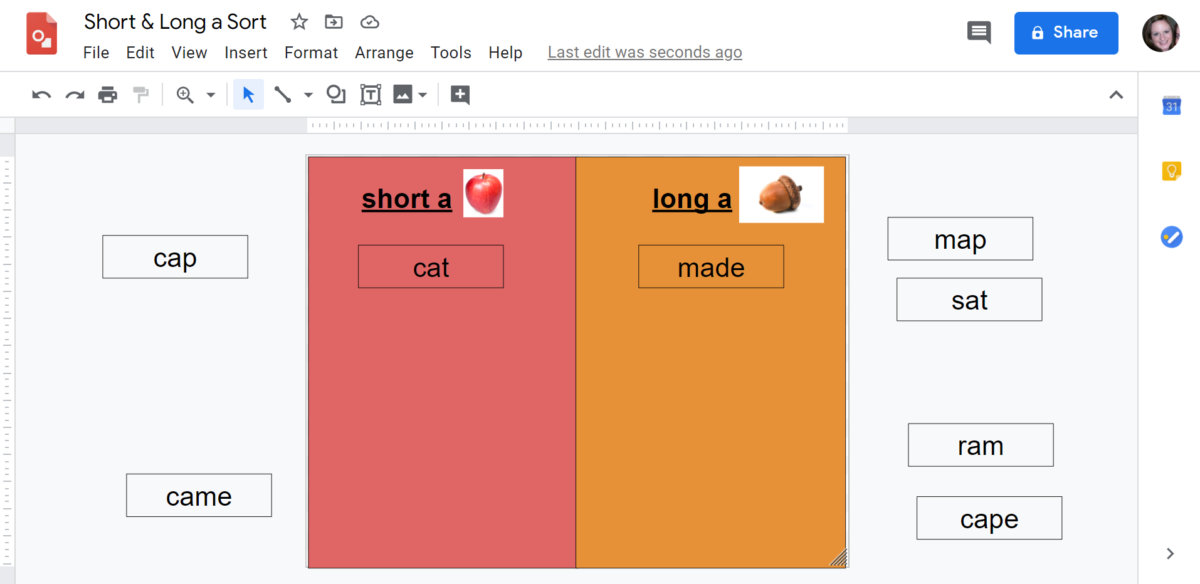
Task: Activate the paint format tool
Action: coord(141,95)
